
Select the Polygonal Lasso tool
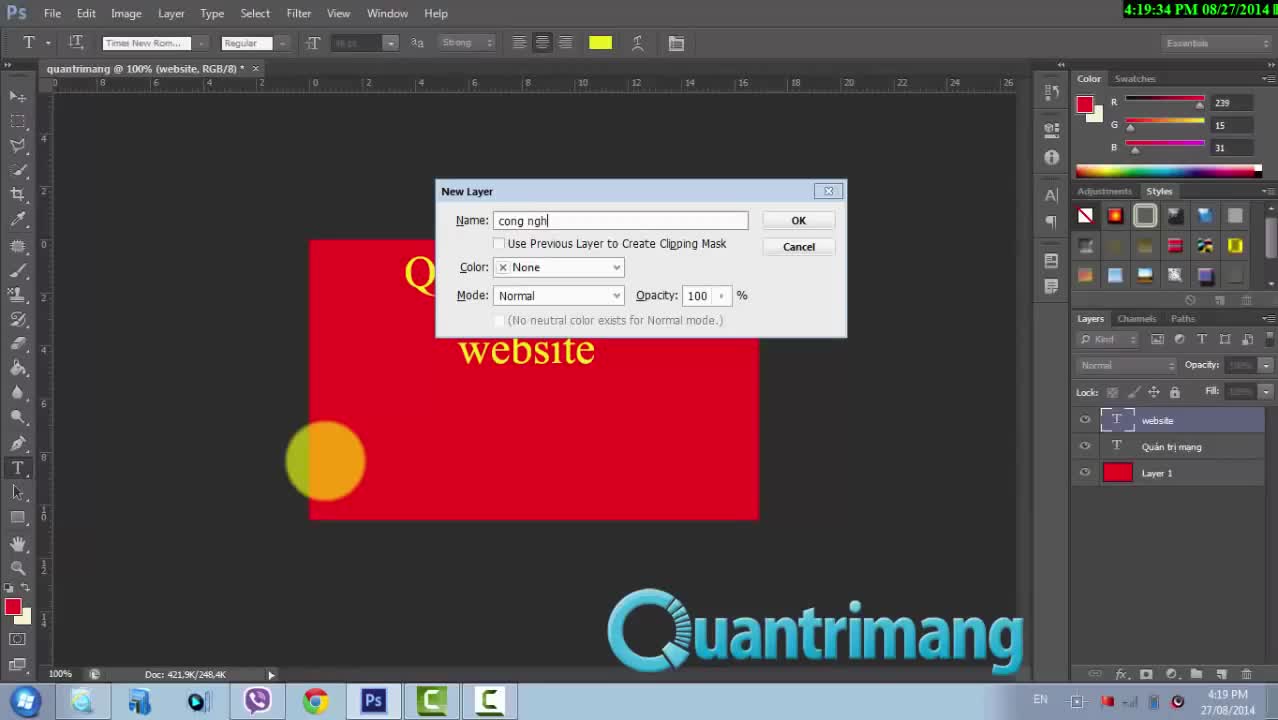click(x=18, y=146)
